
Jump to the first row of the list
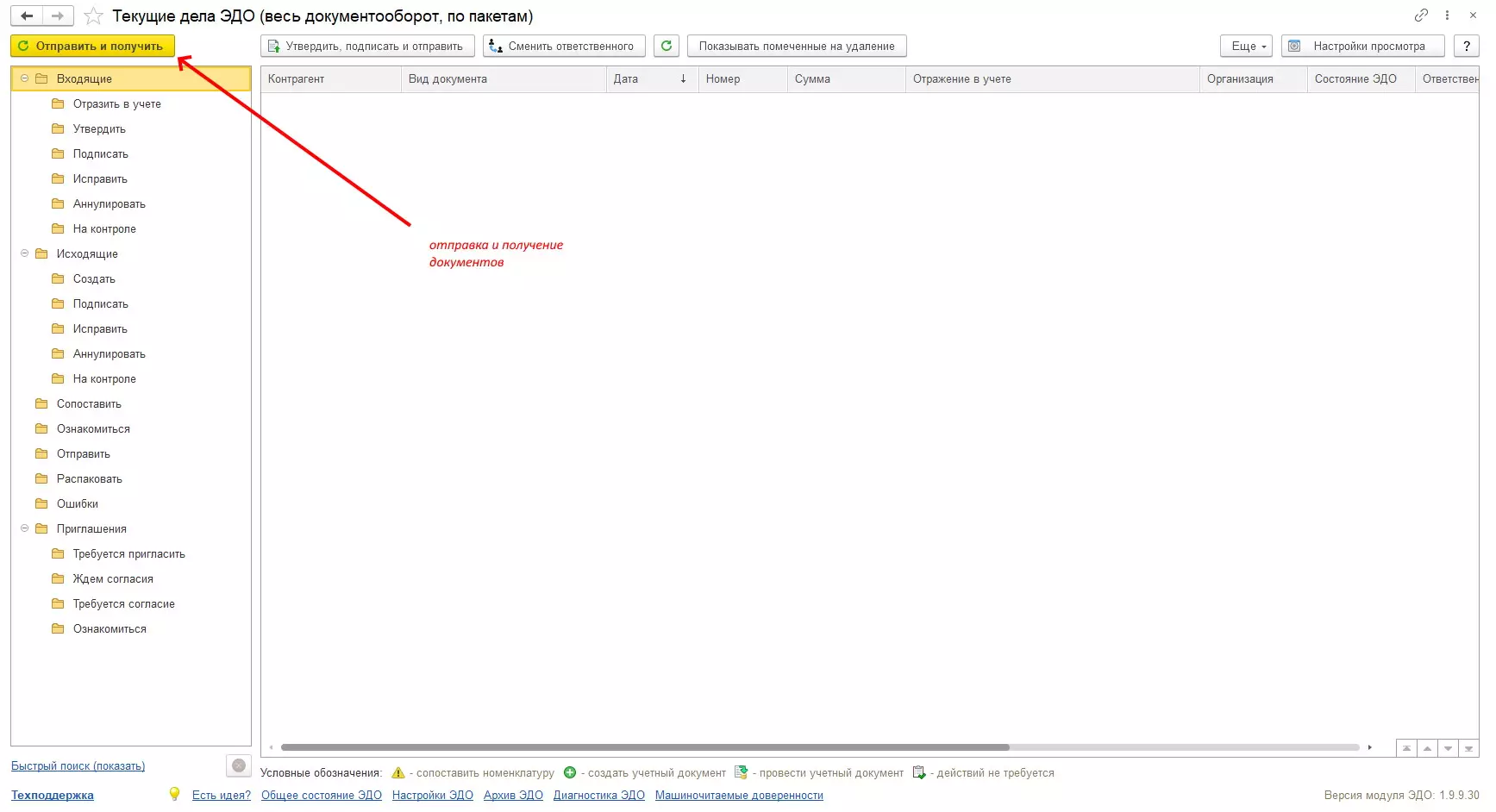(1406, 748)
